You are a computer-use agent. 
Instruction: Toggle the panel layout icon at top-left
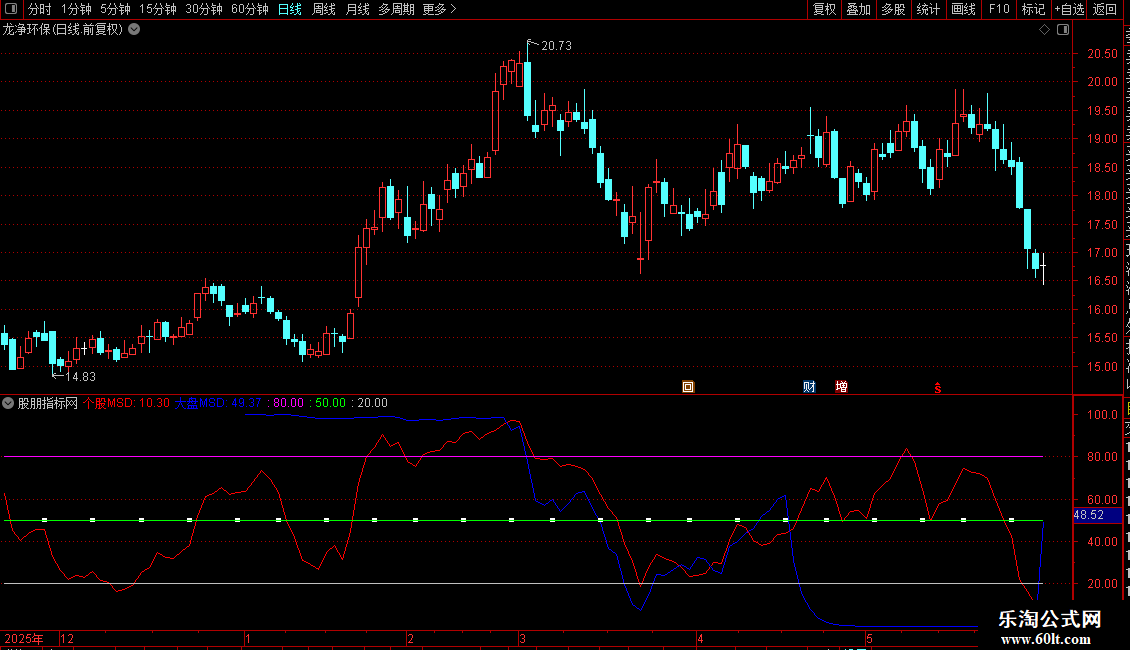pyautogui.click(x=11, y=9)
